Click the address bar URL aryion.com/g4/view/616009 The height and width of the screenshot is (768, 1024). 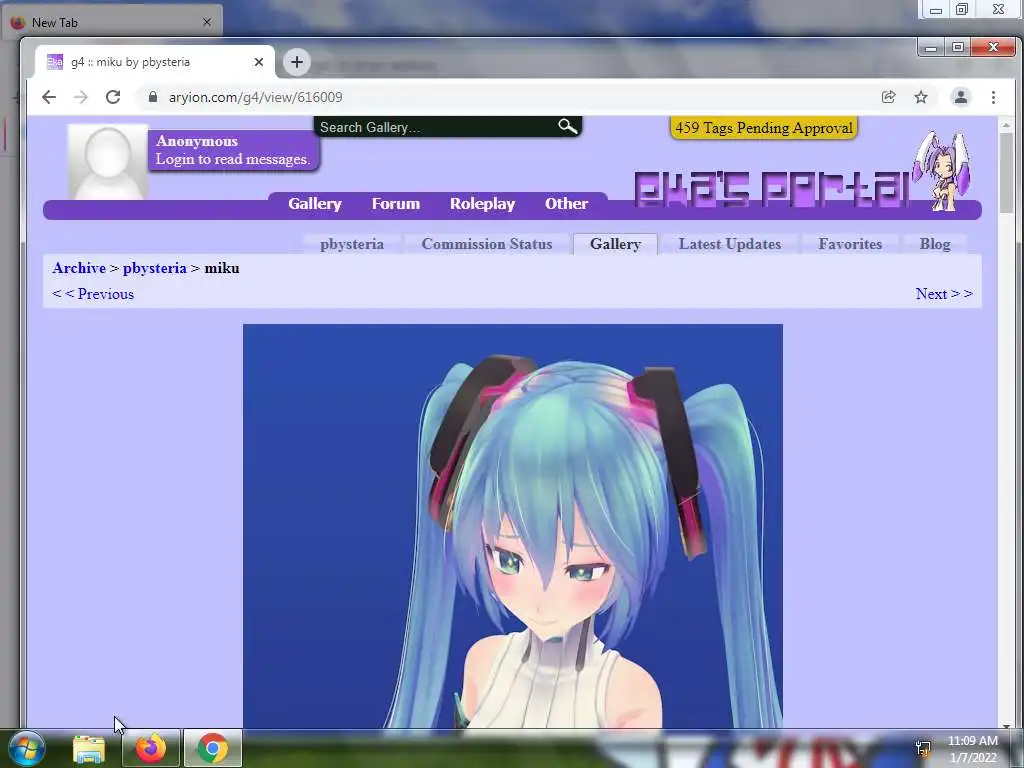coord(255,97)
